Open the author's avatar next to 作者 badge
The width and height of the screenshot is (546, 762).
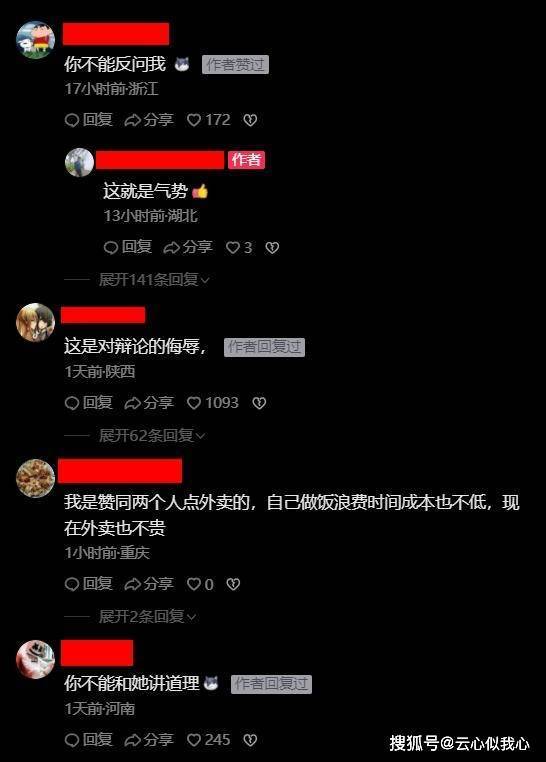pyautogui.click(x=80, y=162)
